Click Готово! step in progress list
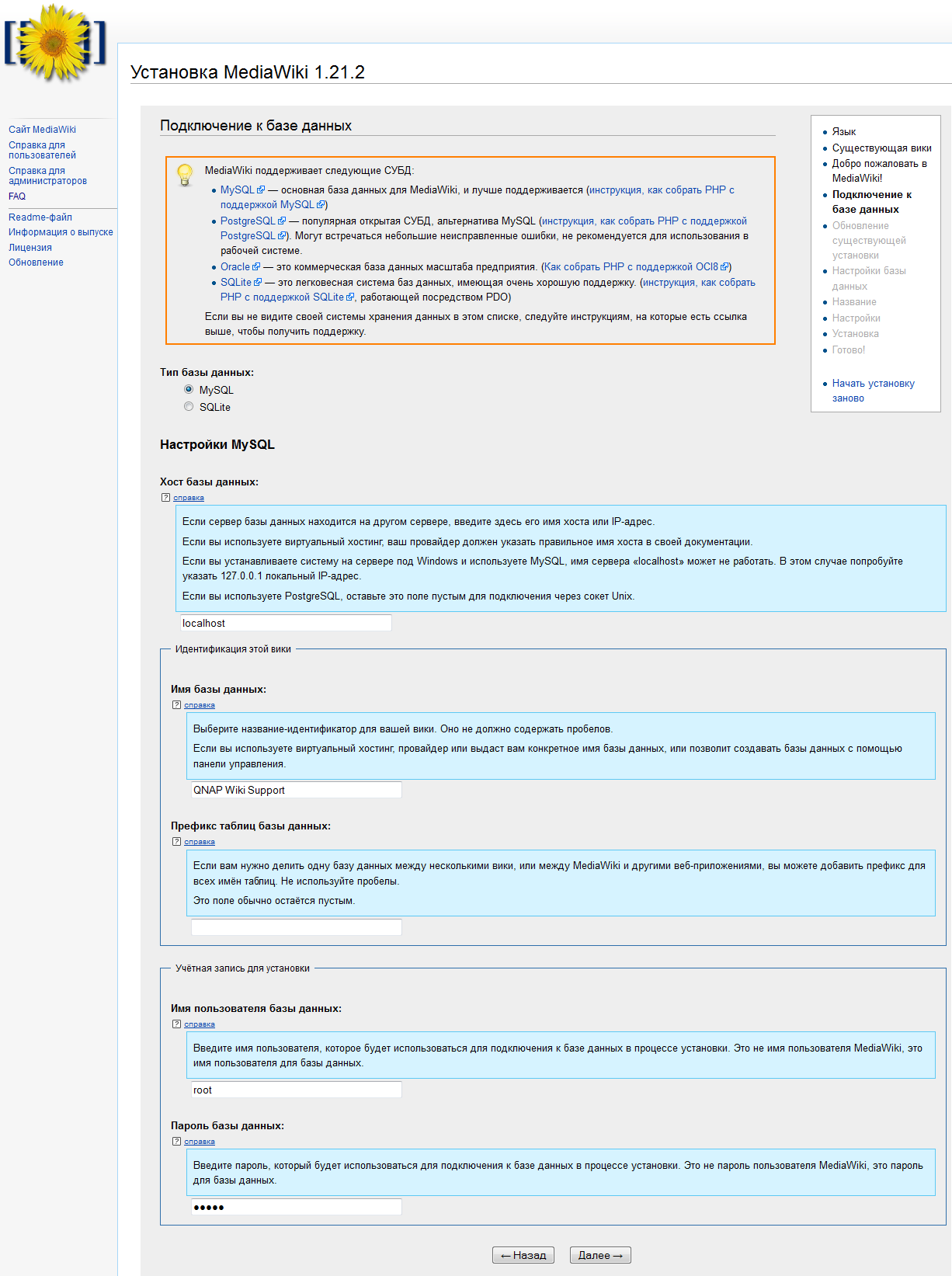 pyautogui.click(x=849, y=350)
